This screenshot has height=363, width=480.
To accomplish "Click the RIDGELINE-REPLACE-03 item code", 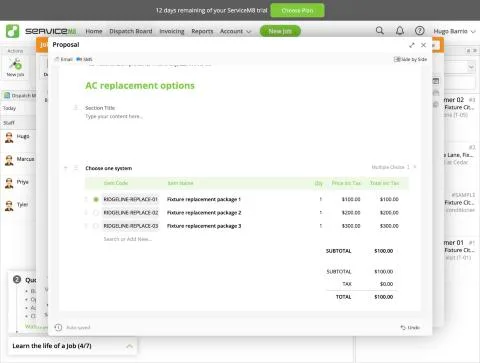I will (x=130, y=226).
